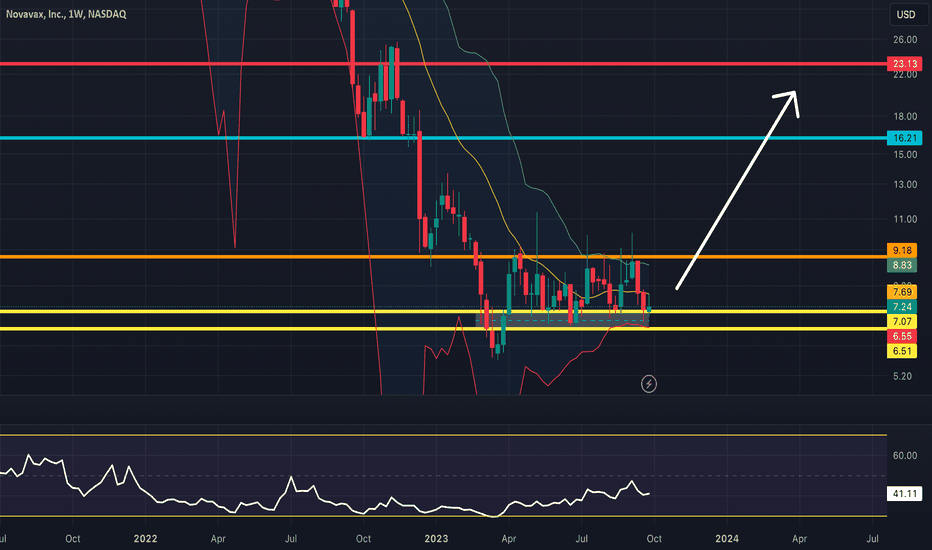Click the 26.00 price scale value

[x=905, y=40]
